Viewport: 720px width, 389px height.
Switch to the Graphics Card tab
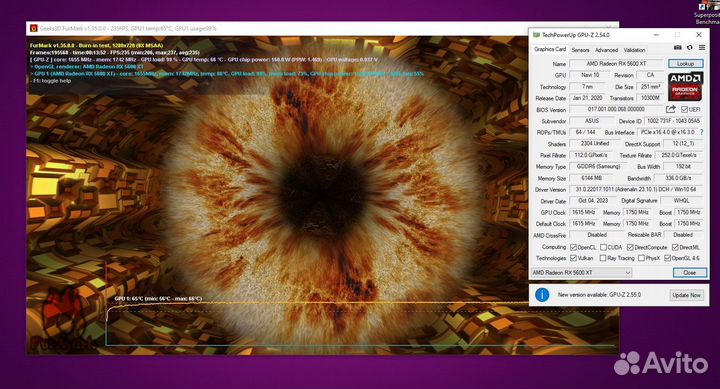[x=550, y=49]
